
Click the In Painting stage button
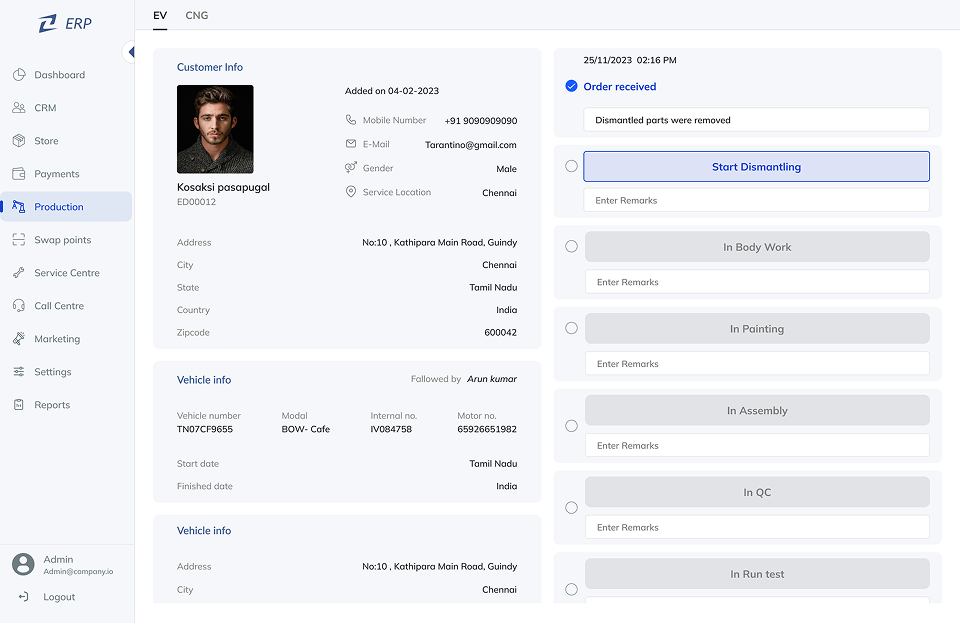coord(756,329)
